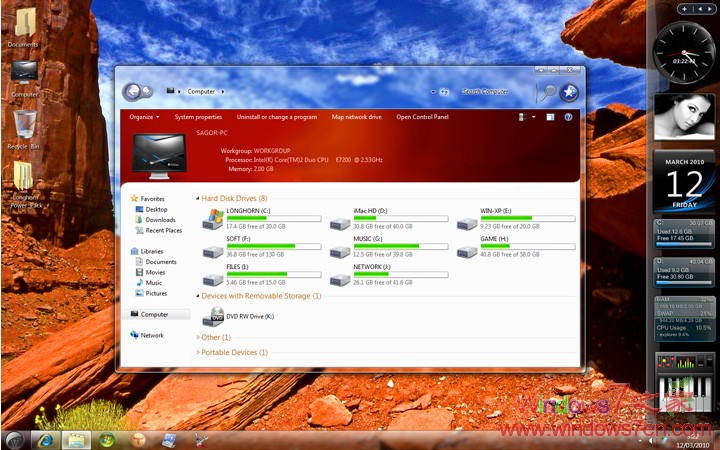The width and height of the screenshot is (720, 450).
Task: Click the Windows Explorer taskbar button
Action: tap(76, 440)
